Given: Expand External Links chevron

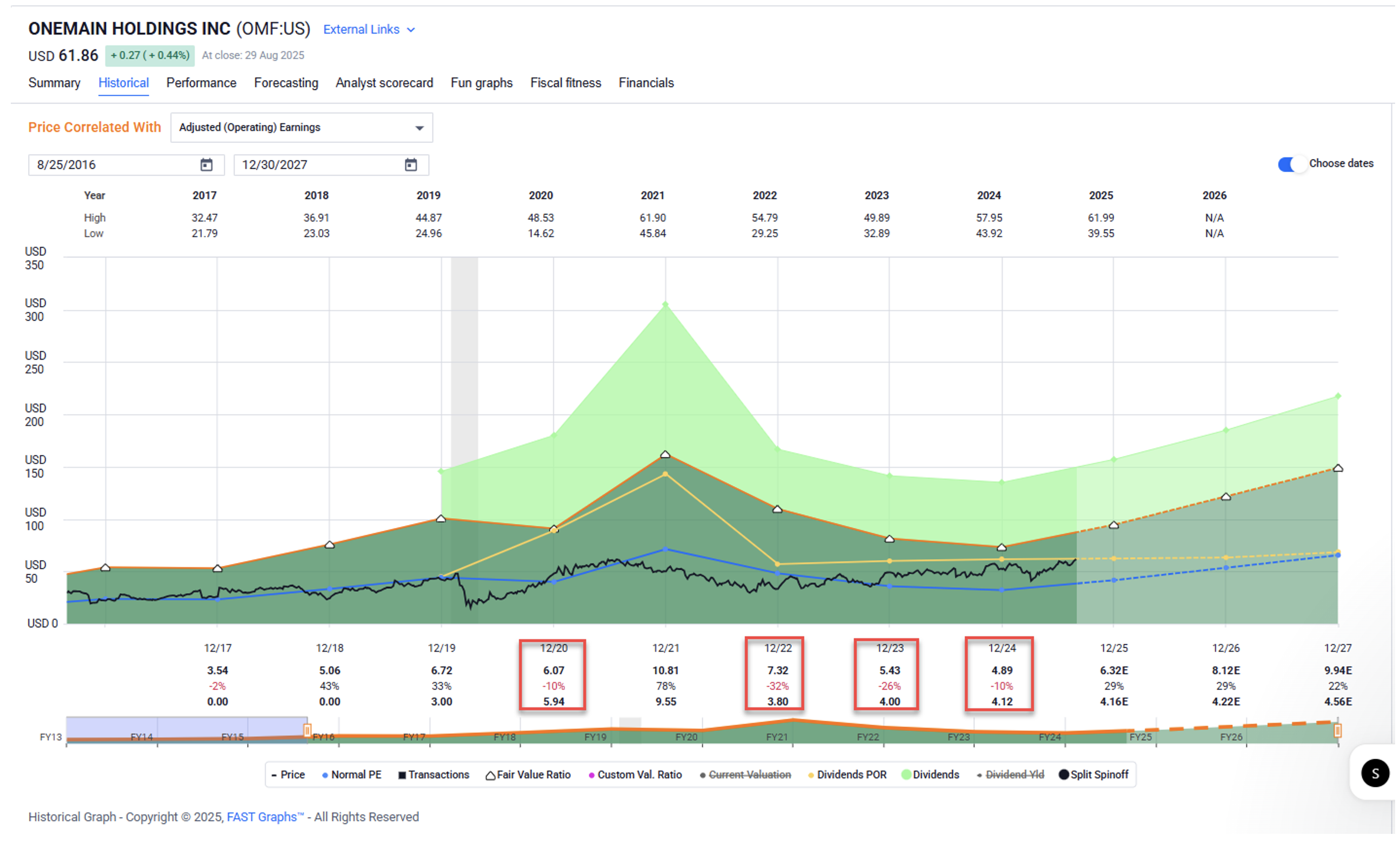Looking at the screenshot, I should [411, 30].
